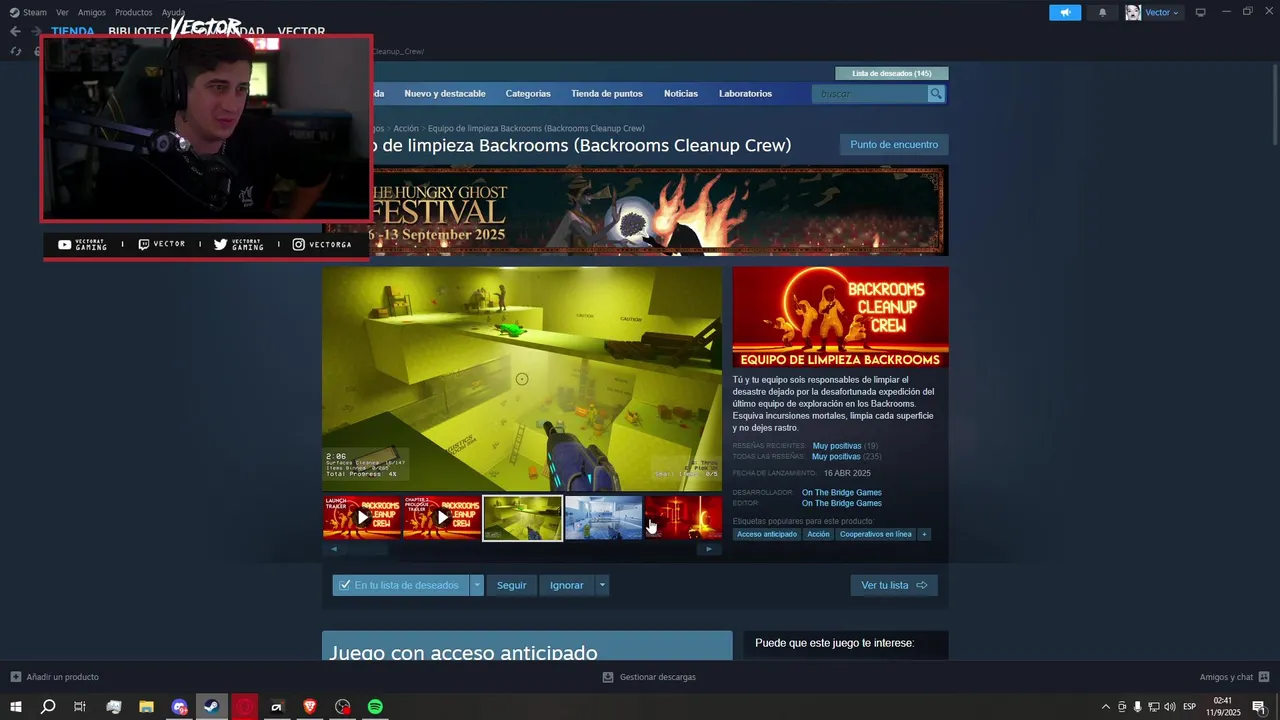Select the yellow backrooms screenshot thumbnail

click(522, 518)
